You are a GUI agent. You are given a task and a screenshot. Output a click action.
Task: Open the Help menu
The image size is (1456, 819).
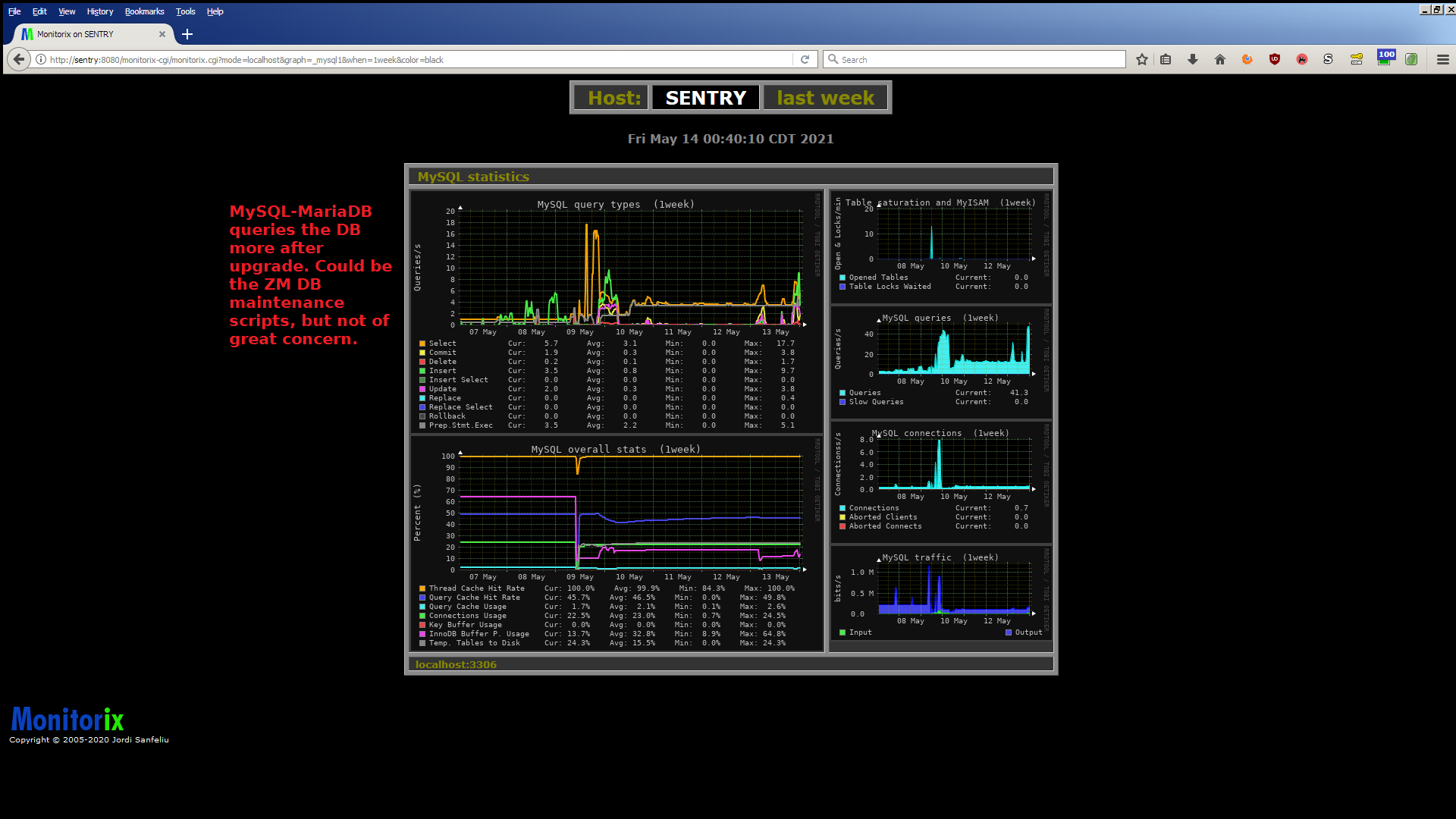(215, 11)
